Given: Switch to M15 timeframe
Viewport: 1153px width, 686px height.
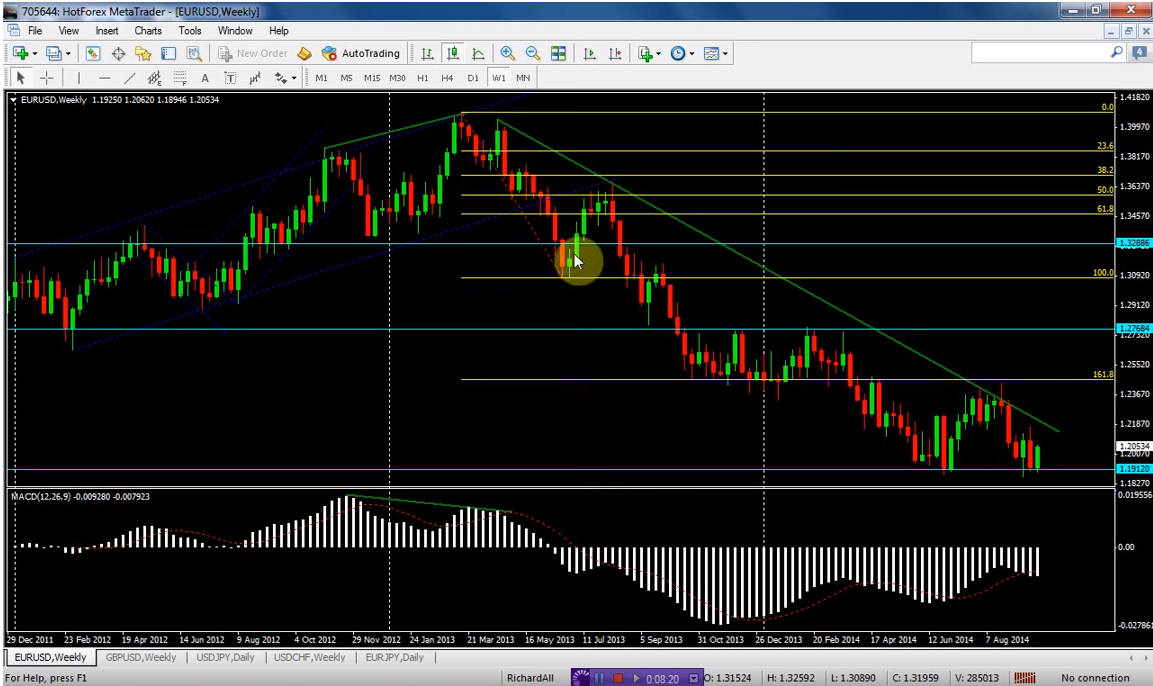Looking at the screenshot, I should 372,77.
